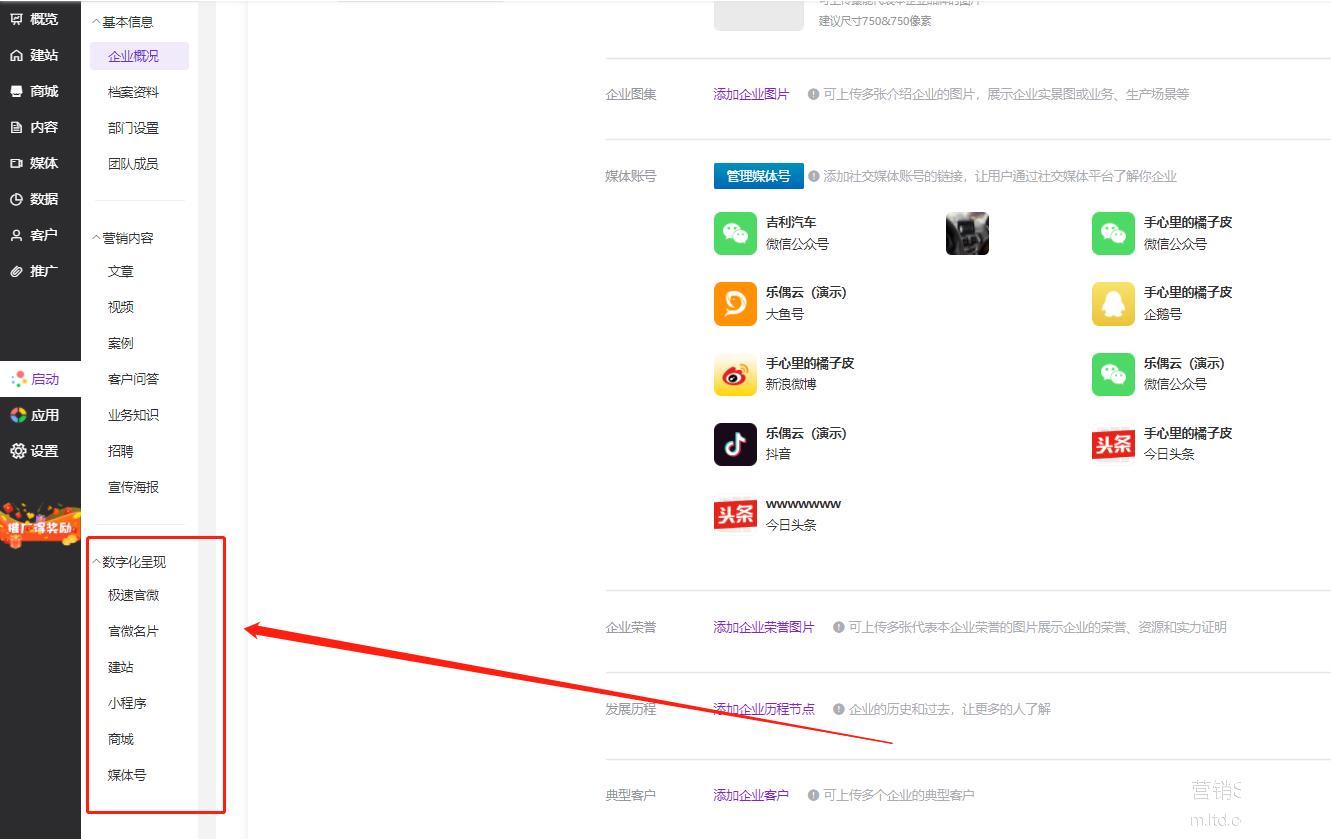Click the 推广赚奖励 promotional banner

40,527
